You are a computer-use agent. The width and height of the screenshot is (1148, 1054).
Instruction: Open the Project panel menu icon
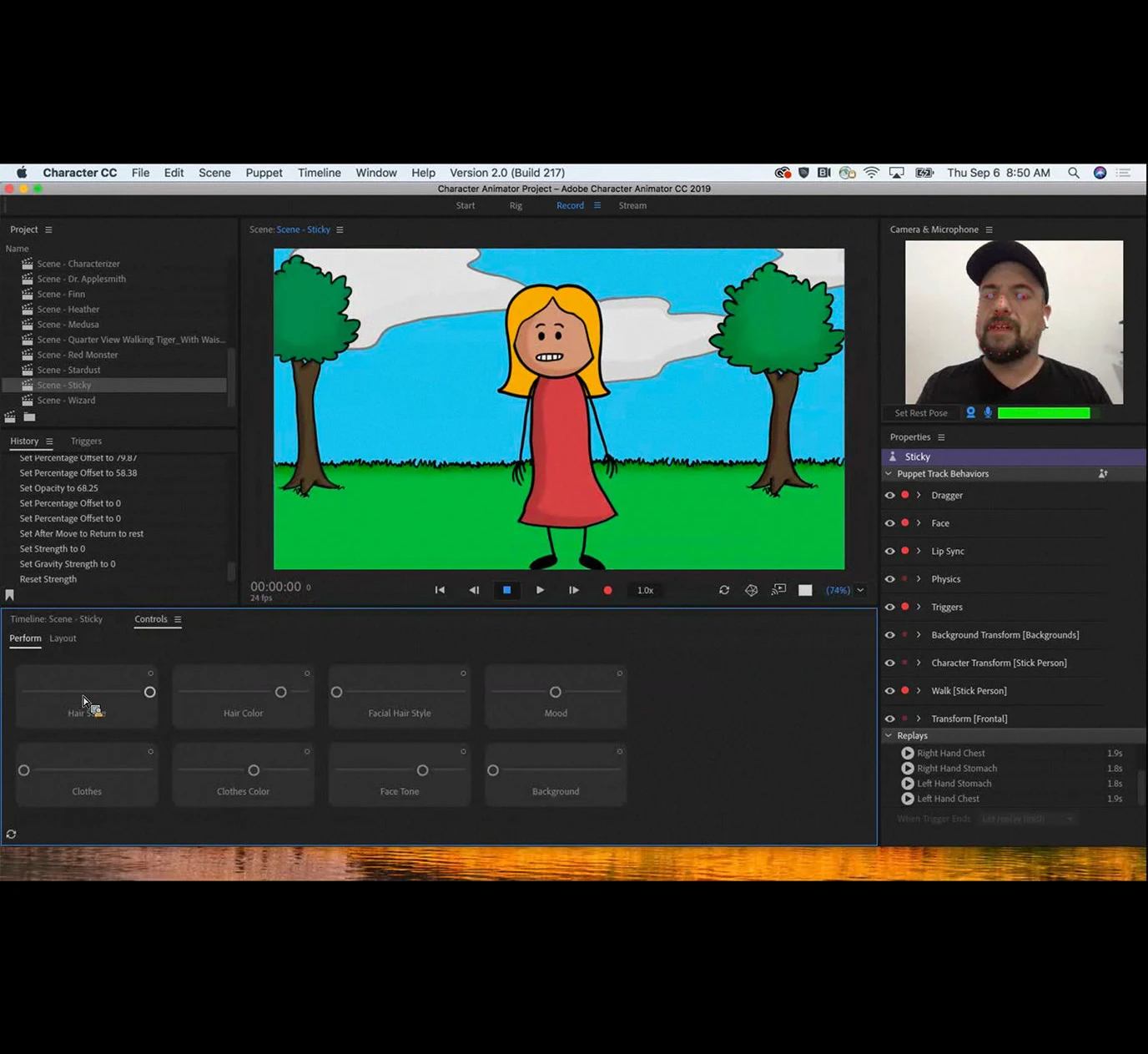pyautogui.click(x=48, y=229)
